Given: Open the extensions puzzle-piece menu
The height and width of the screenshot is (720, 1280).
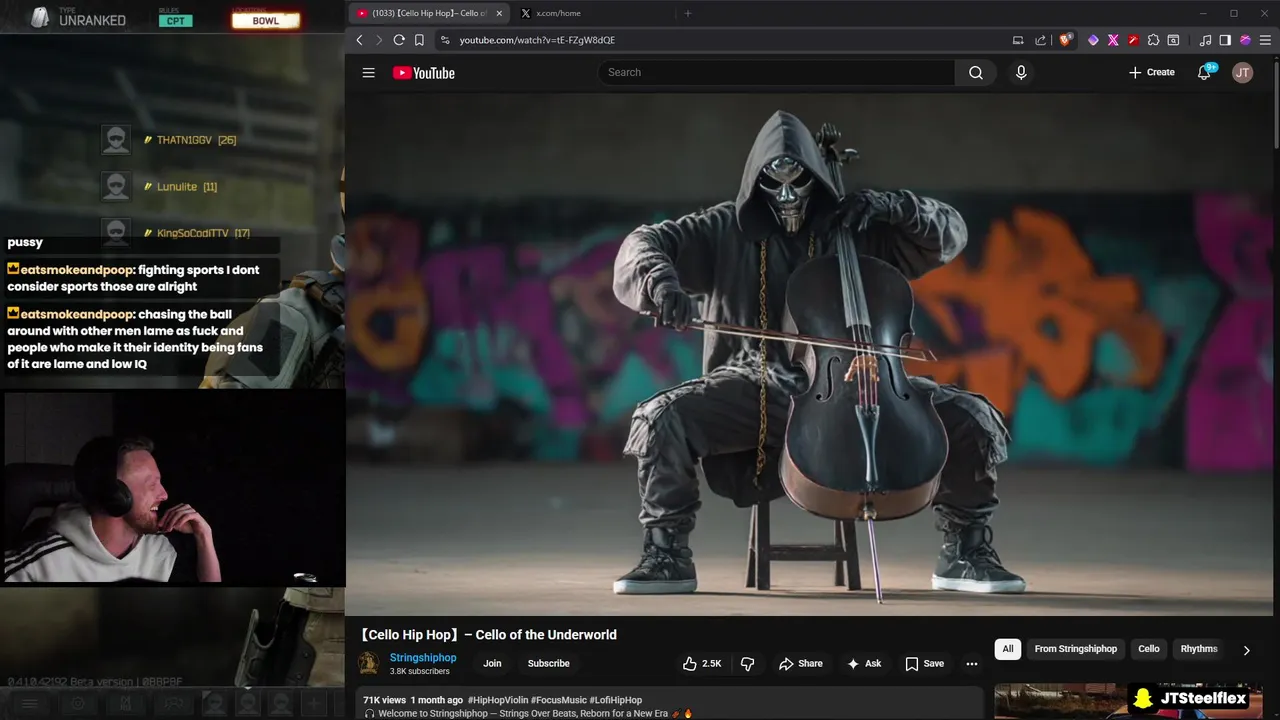Looking at the screenshot, I should 1153,40.
